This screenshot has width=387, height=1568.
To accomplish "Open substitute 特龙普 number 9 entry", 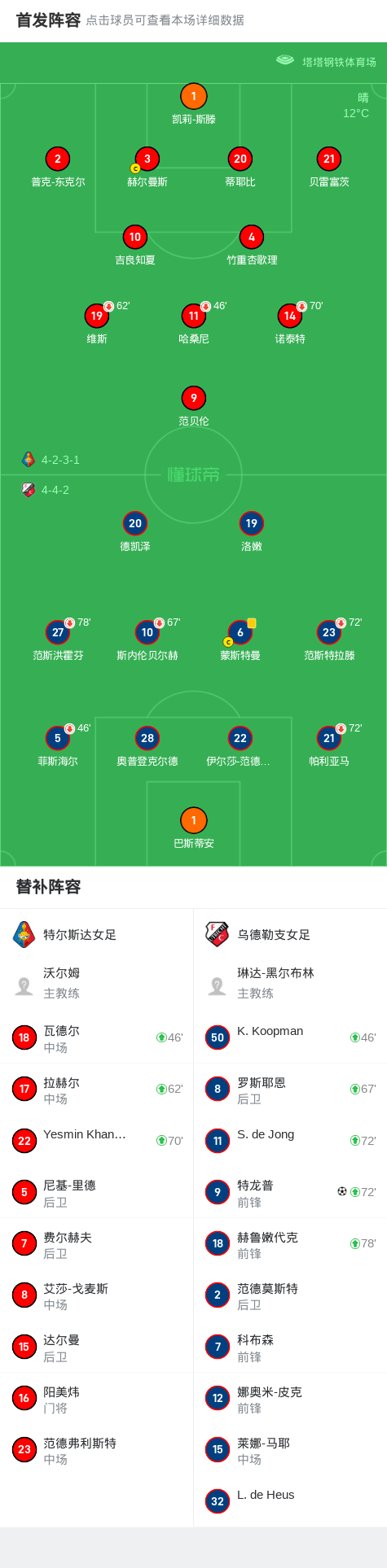I will pos(290,1192).
